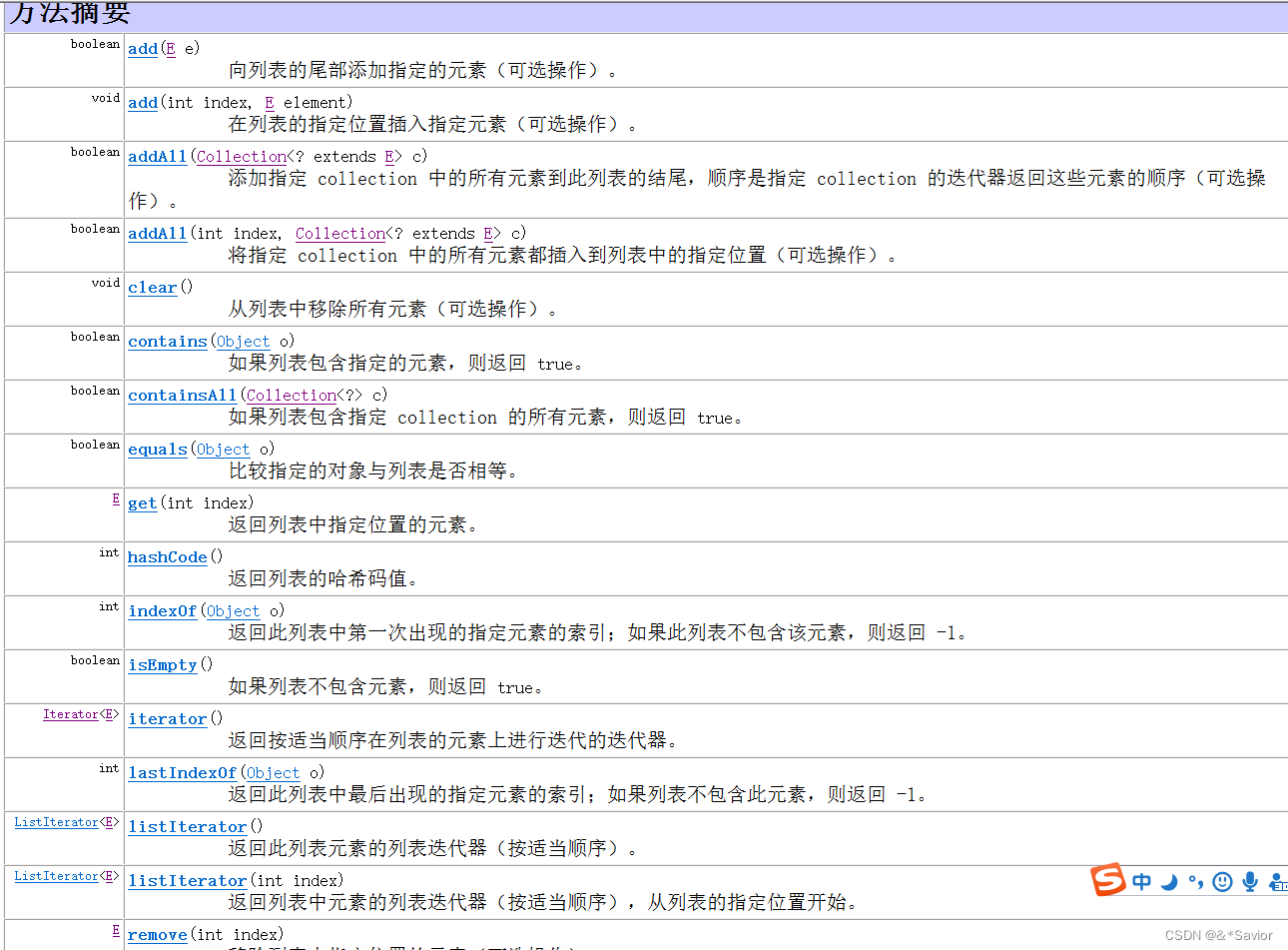Open the equals method link

coord(157,449)
